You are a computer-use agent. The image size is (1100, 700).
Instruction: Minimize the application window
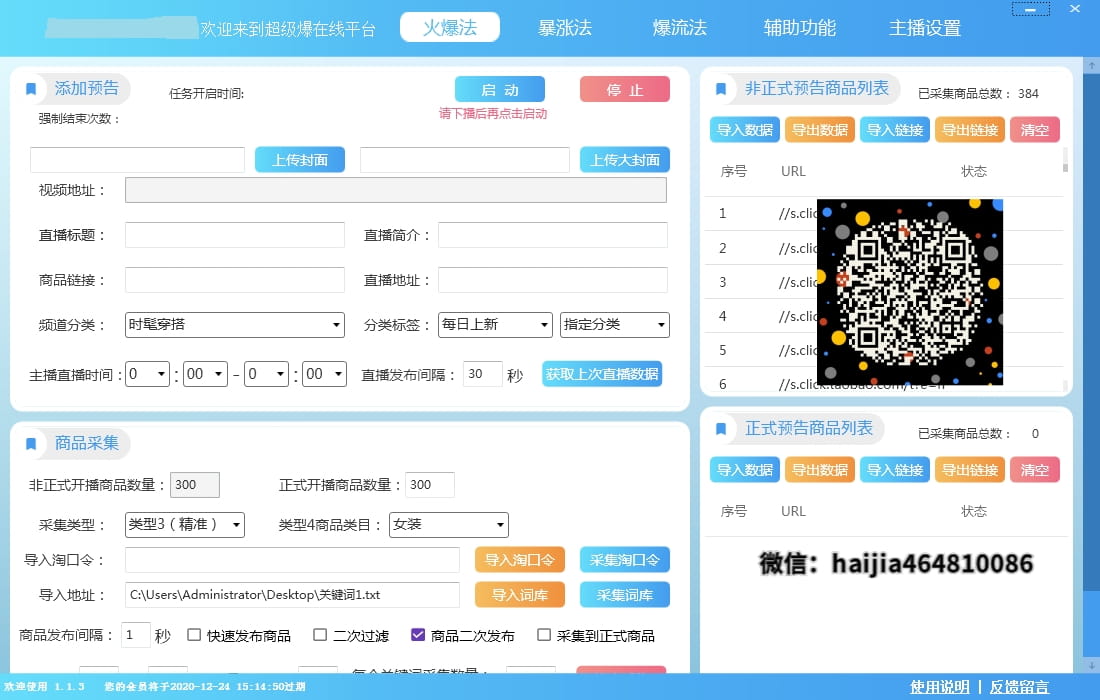point(1031,9)
